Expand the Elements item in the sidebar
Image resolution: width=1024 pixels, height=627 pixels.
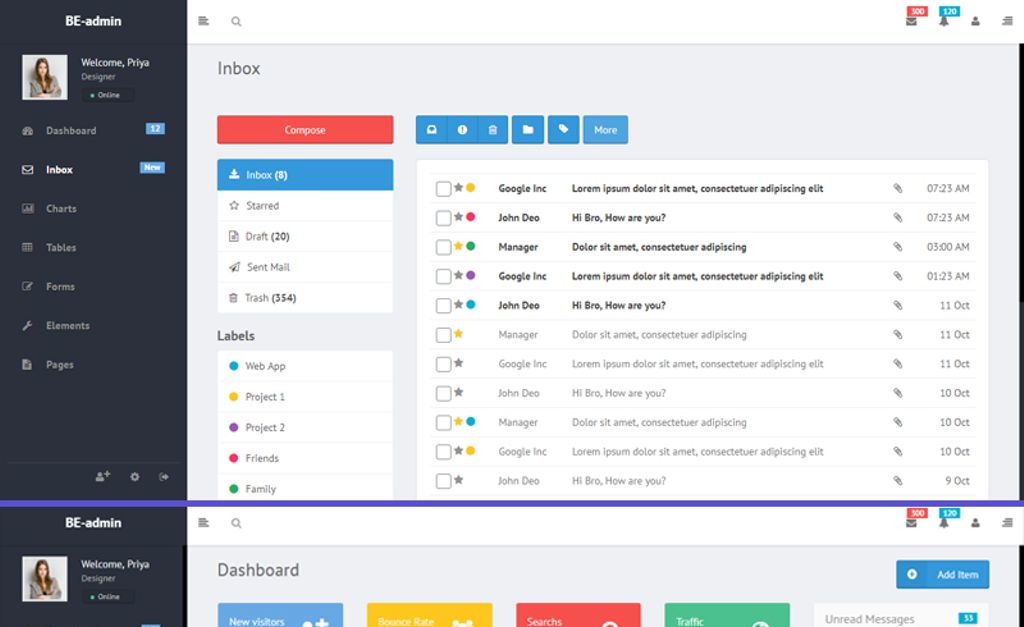click(x=67, y=326)
